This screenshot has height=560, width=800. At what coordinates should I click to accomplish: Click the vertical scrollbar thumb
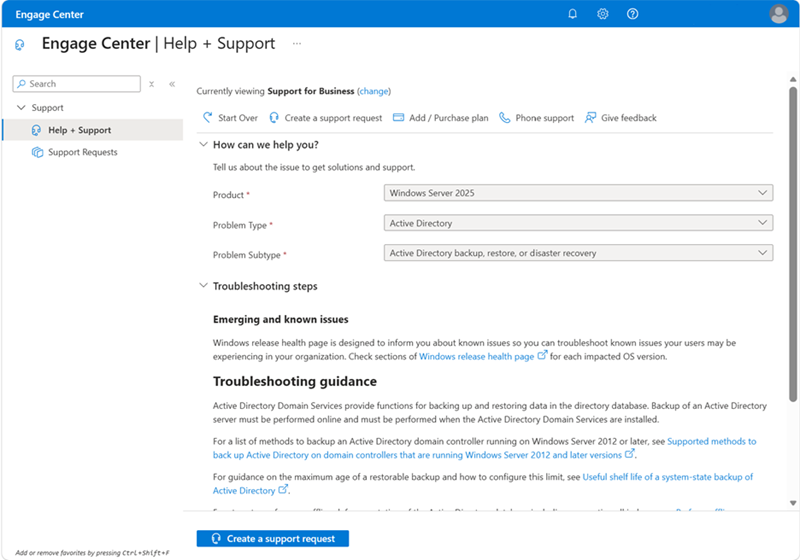(x=793, y=244)
